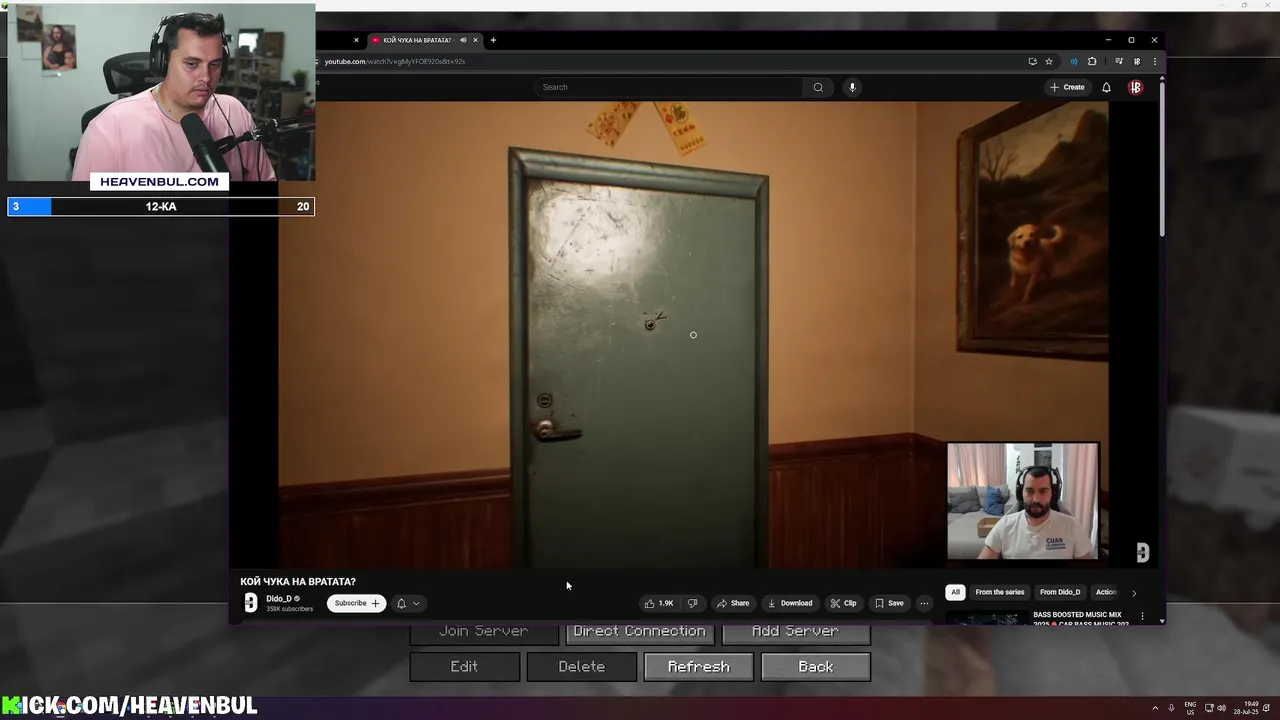Image resolution: width=1280 pixels, height=720 pixels.
Task: Show hidden system tray icons
Action: tap(1155, 708)
